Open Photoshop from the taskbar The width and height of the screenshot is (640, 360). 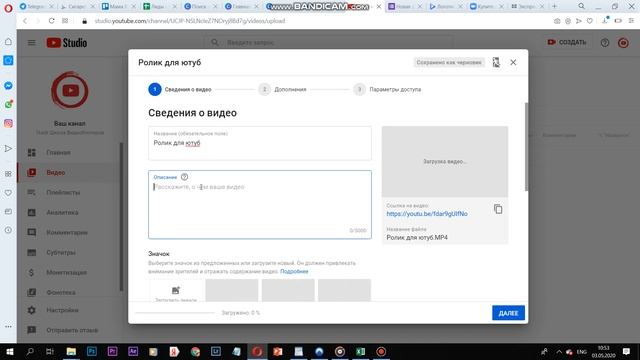point(92,351)
